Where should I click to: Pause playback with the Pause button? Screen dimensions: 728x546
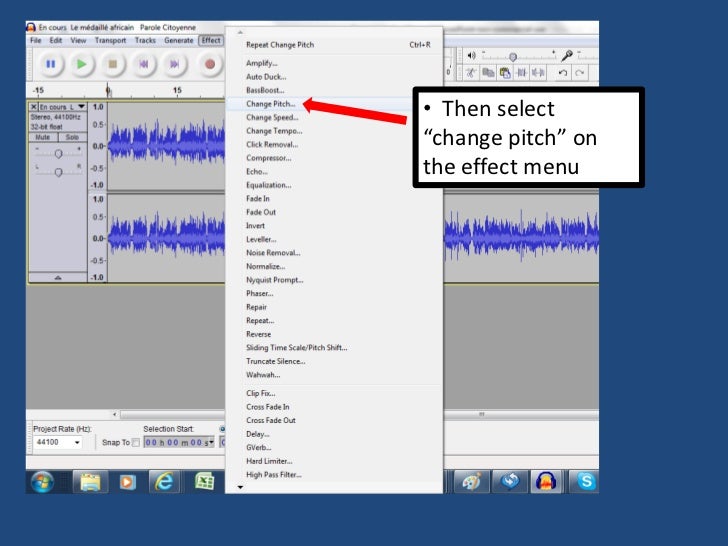[x=51, y=64]
